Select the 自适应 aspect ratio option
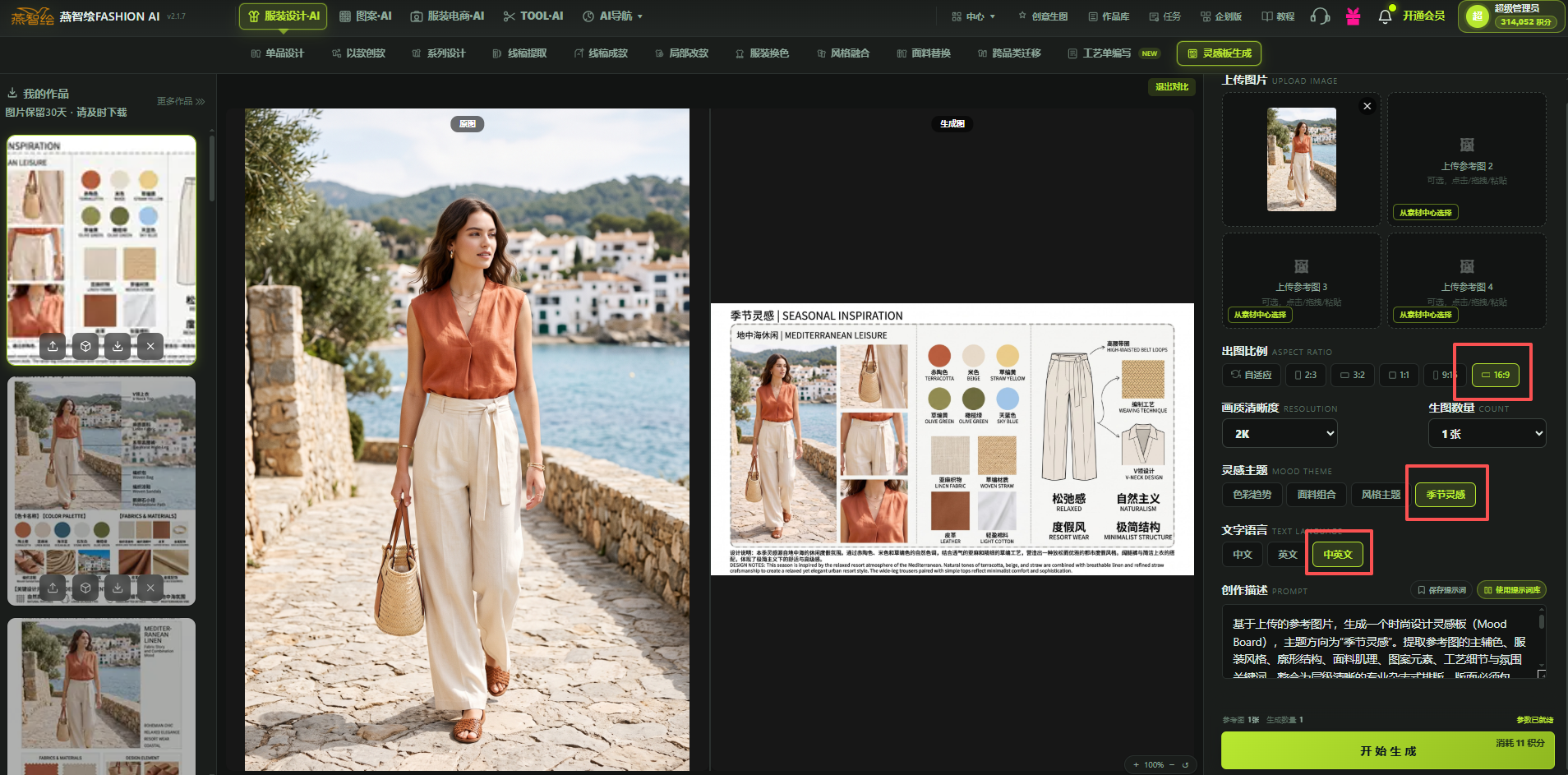Image resolution: width=1568 pixels, height=775 pixels. tap(1252, 375)
